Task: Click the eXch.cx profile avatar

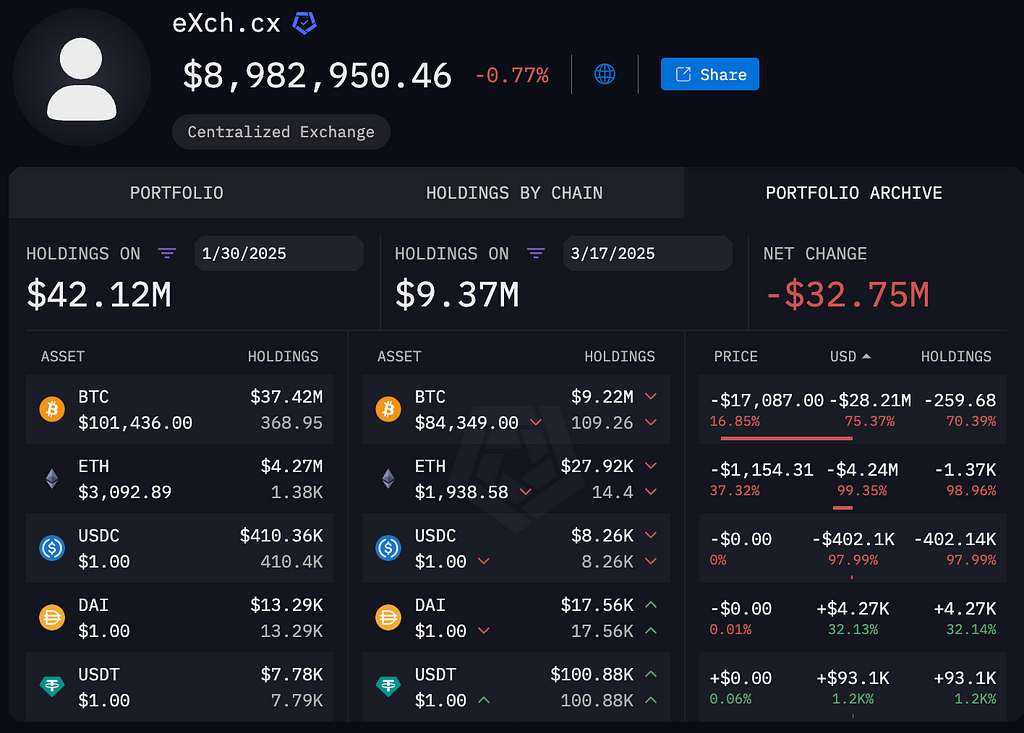Action: click(82, 78)
